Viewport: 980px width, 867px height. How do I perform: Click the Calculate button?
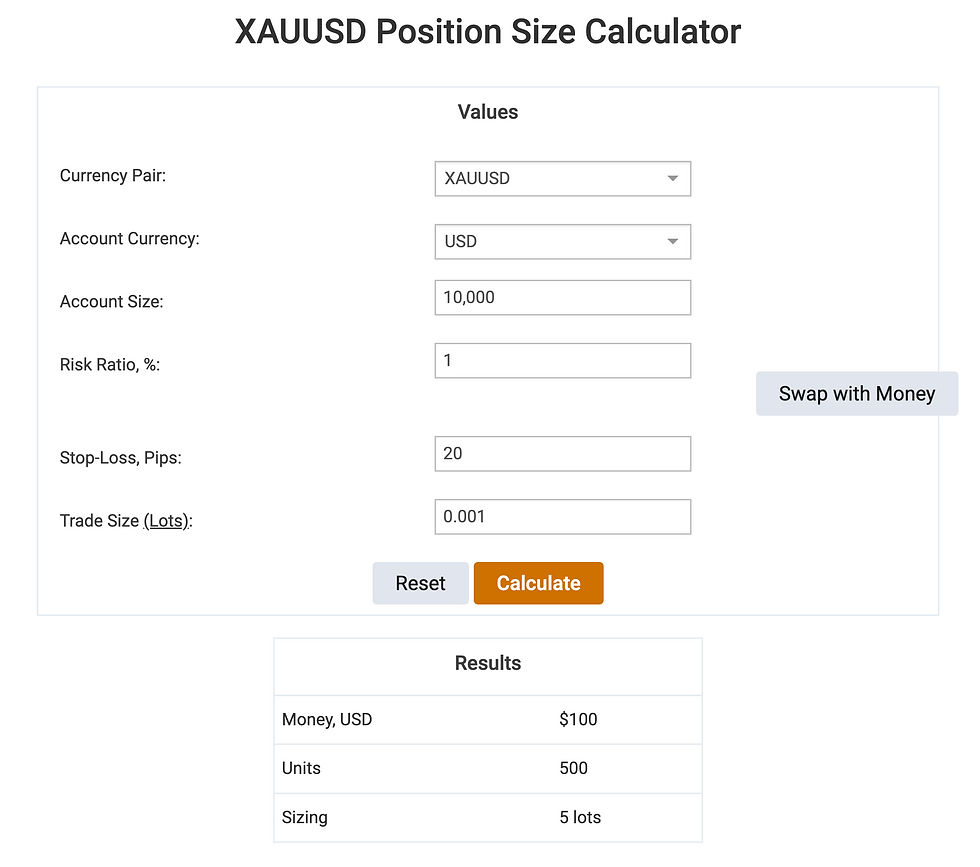pyautogui.click(x=538, y=583)
